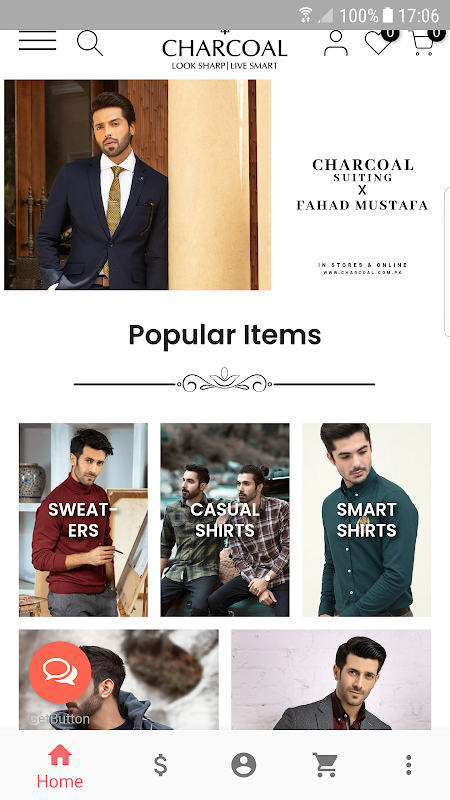Open the Casual Shirts category

[x=225, y=520]
